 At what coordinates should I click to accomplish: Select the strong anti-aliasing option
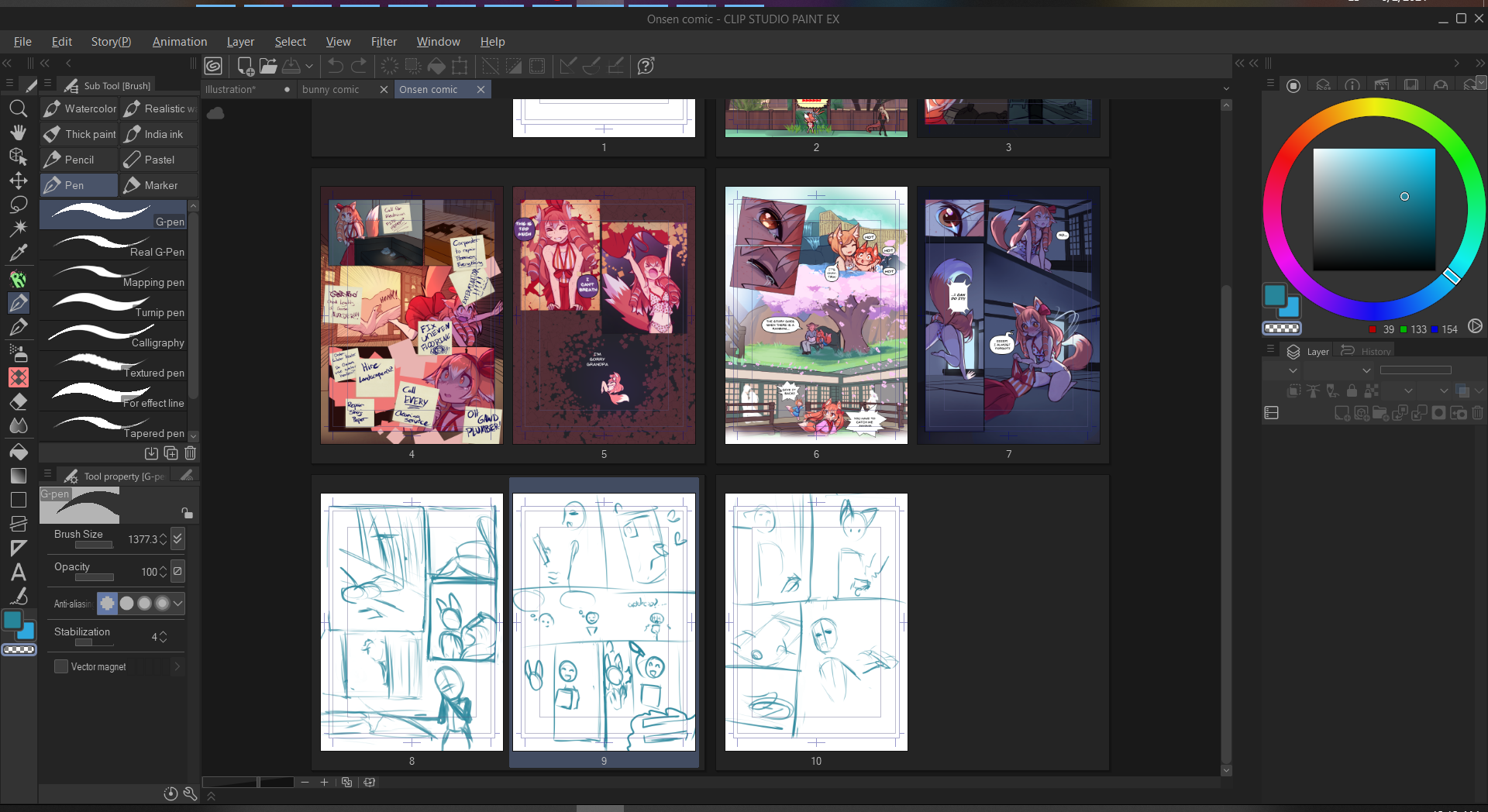(162, 603)
